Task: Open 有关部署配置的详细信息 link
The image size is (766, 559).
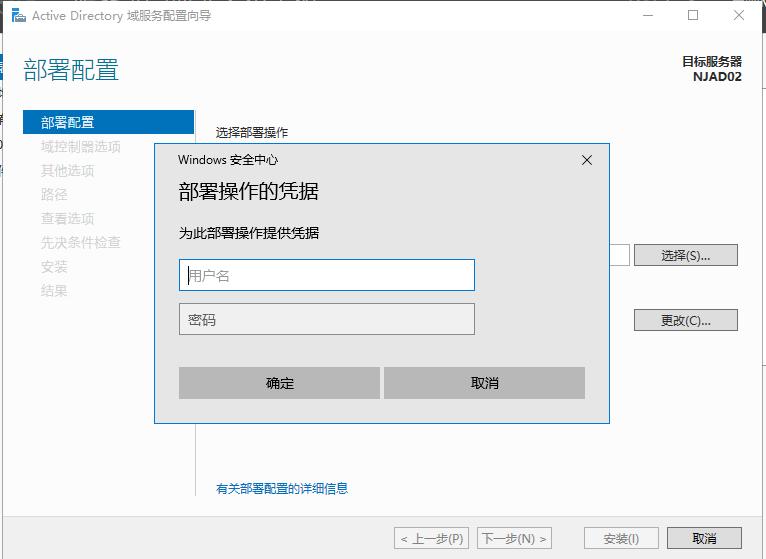Action: coord(282,488)
